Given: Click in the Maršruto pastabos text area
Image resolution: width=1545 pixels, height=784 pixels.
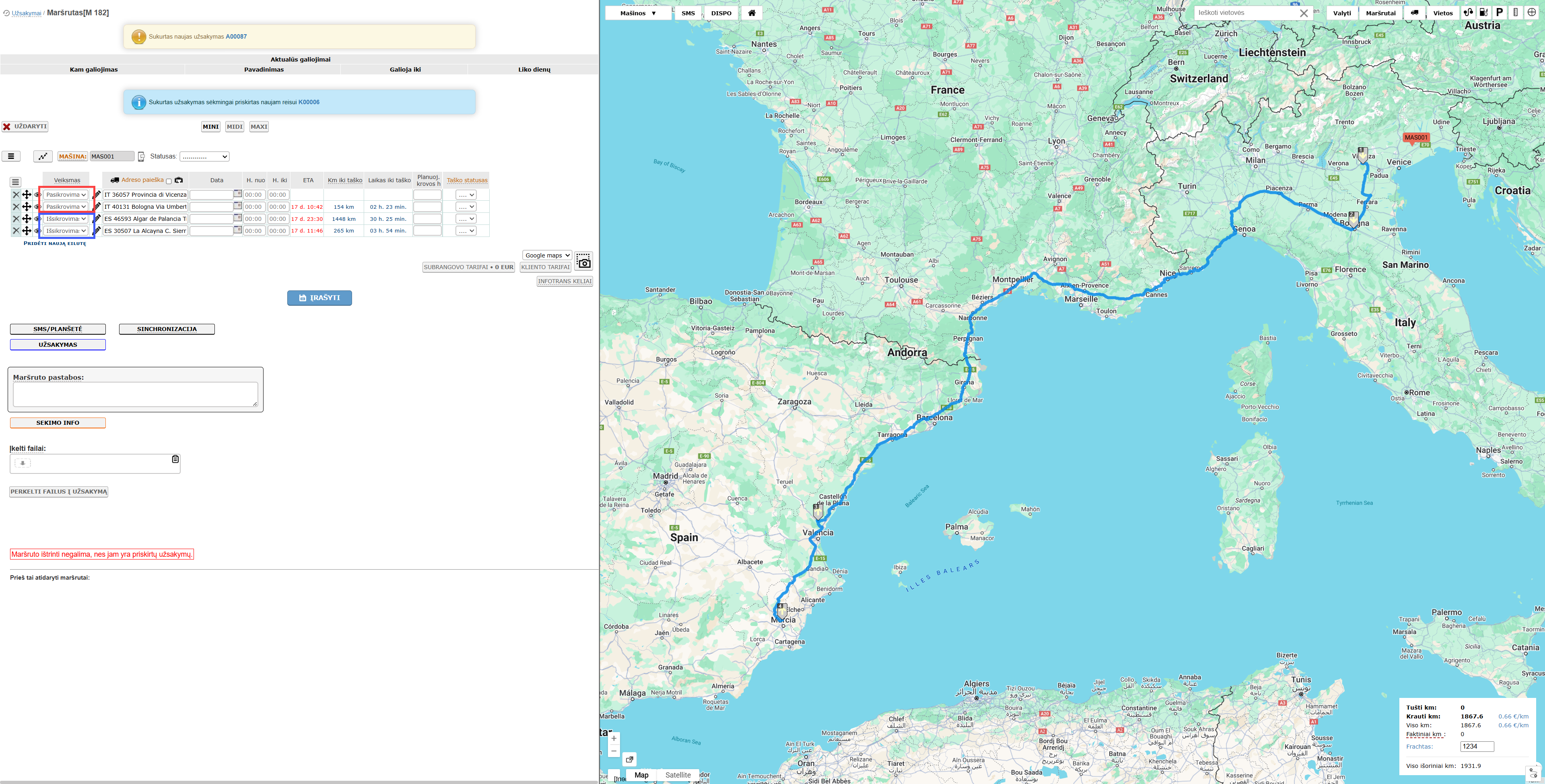Looking at the screenshot, I should point(136,394).
